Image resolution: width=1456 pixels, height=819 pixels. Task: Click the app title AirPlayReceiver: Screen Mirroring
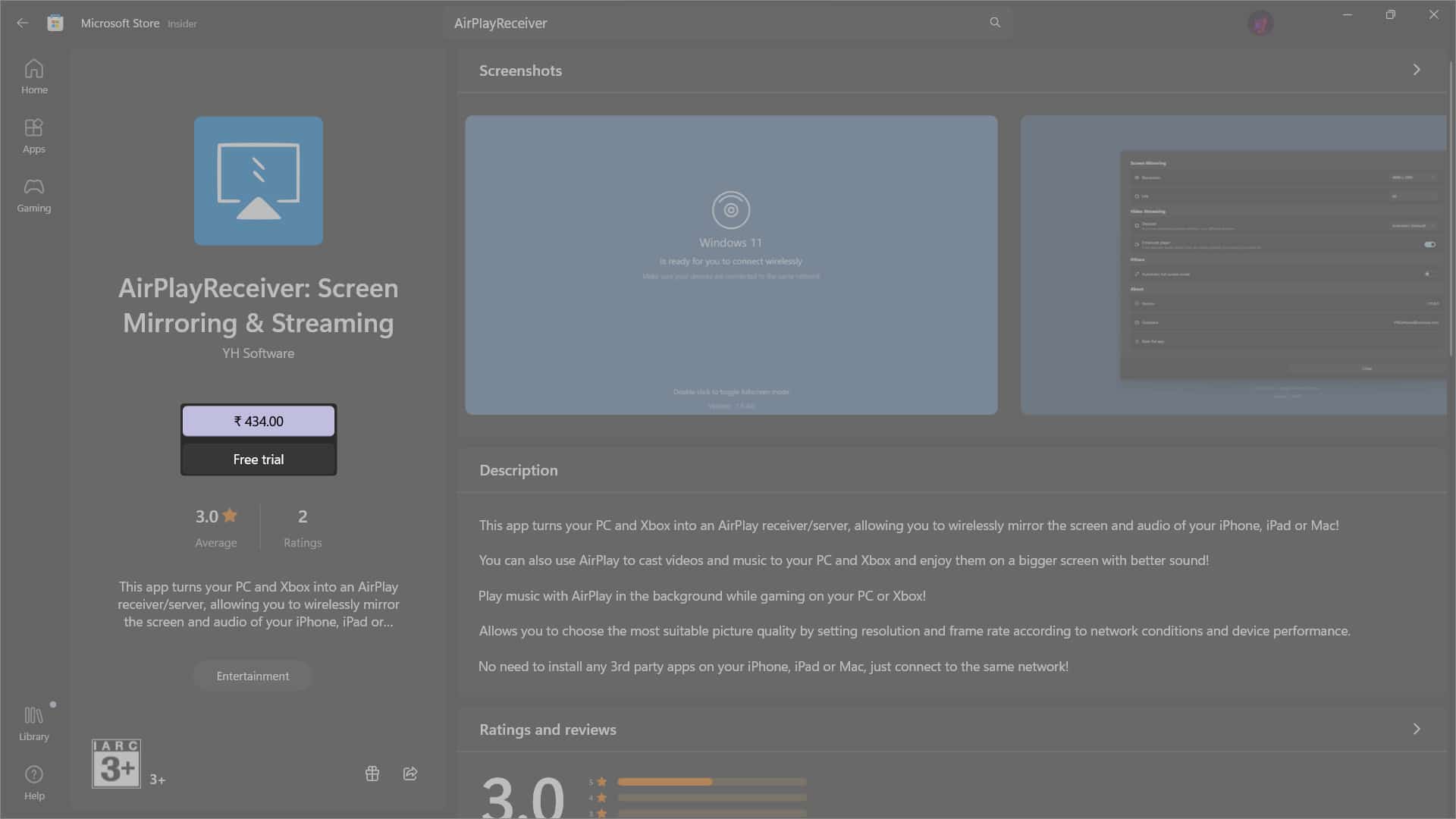(x=259, y=305)
